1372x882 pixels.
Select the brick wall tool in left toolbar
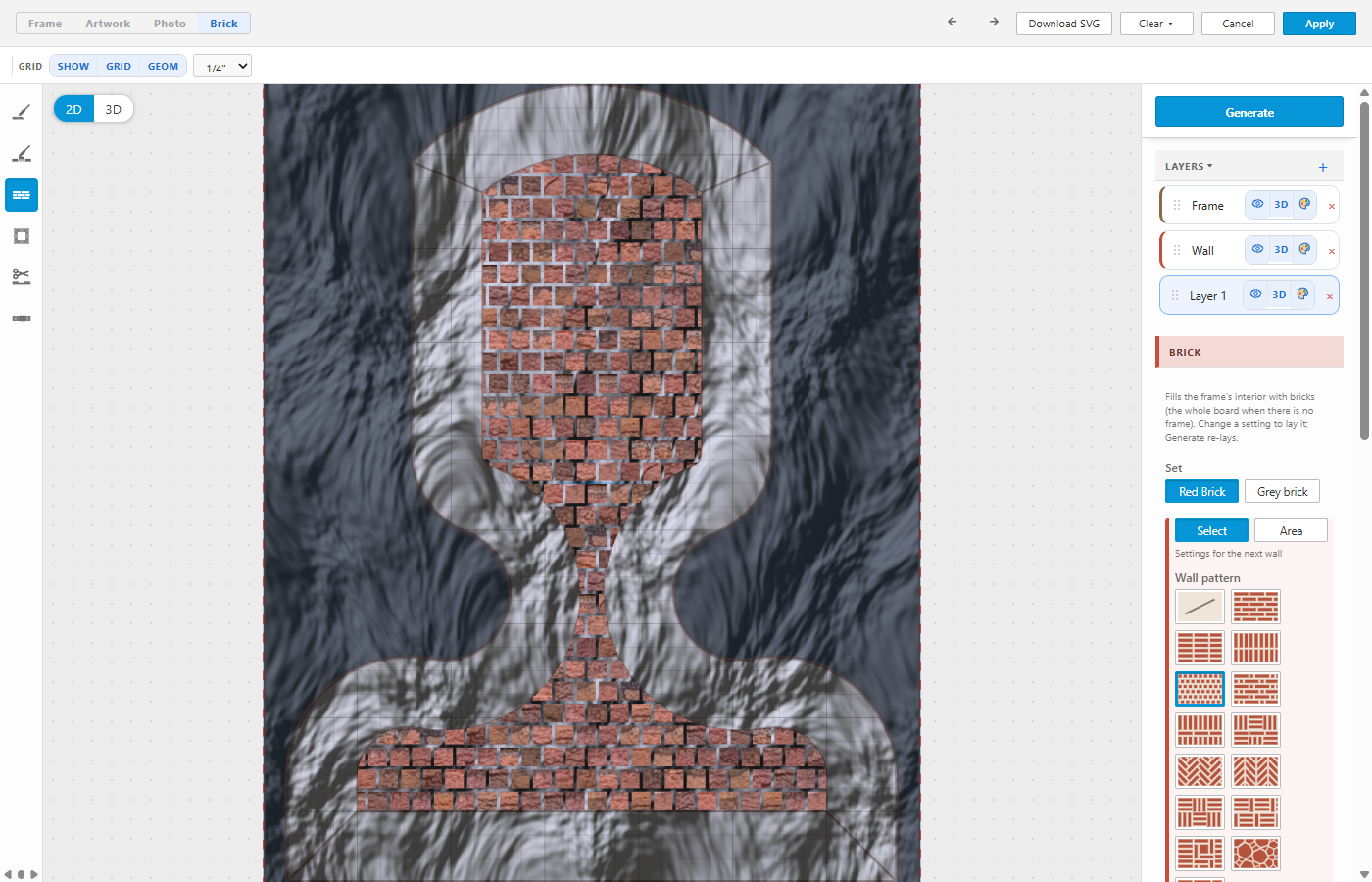22,195
